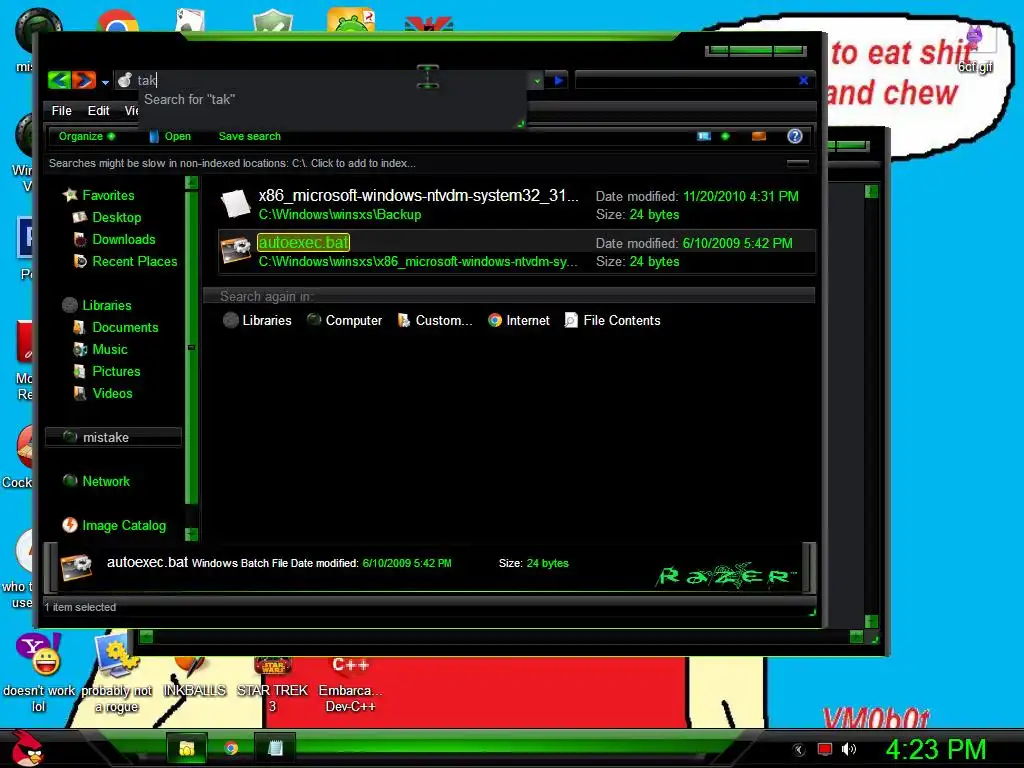
Task: Open the STAR TREK 3 desktop shortcut
Action: (272, 684)
